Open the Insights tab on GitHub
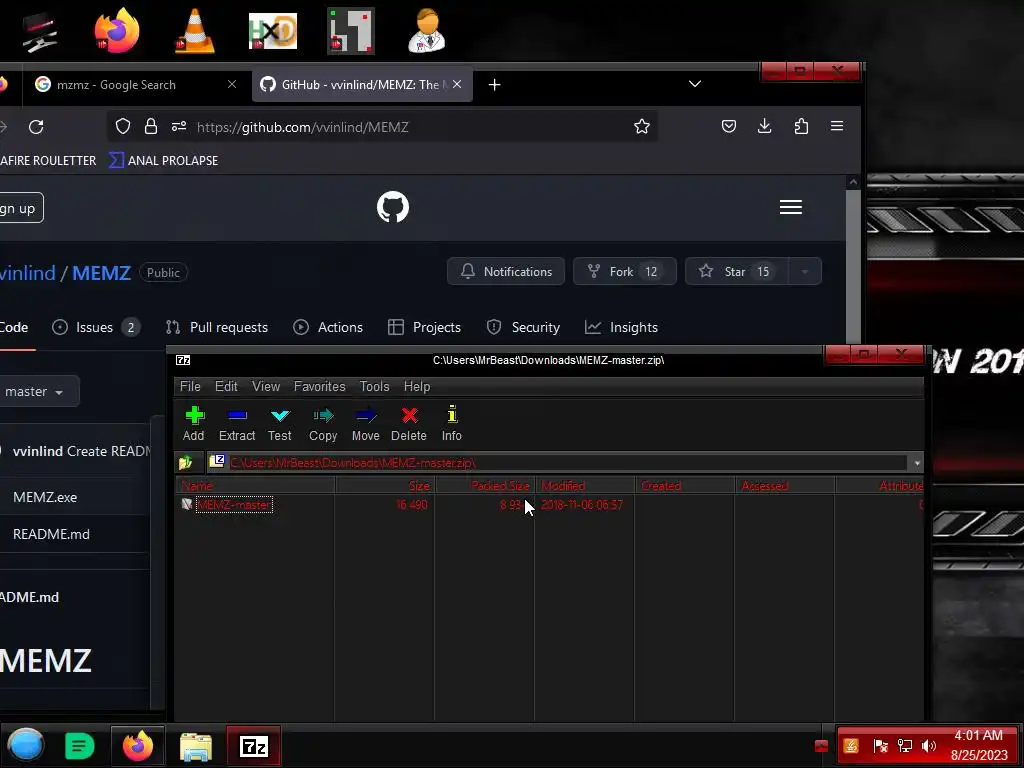 coord(621,327)
